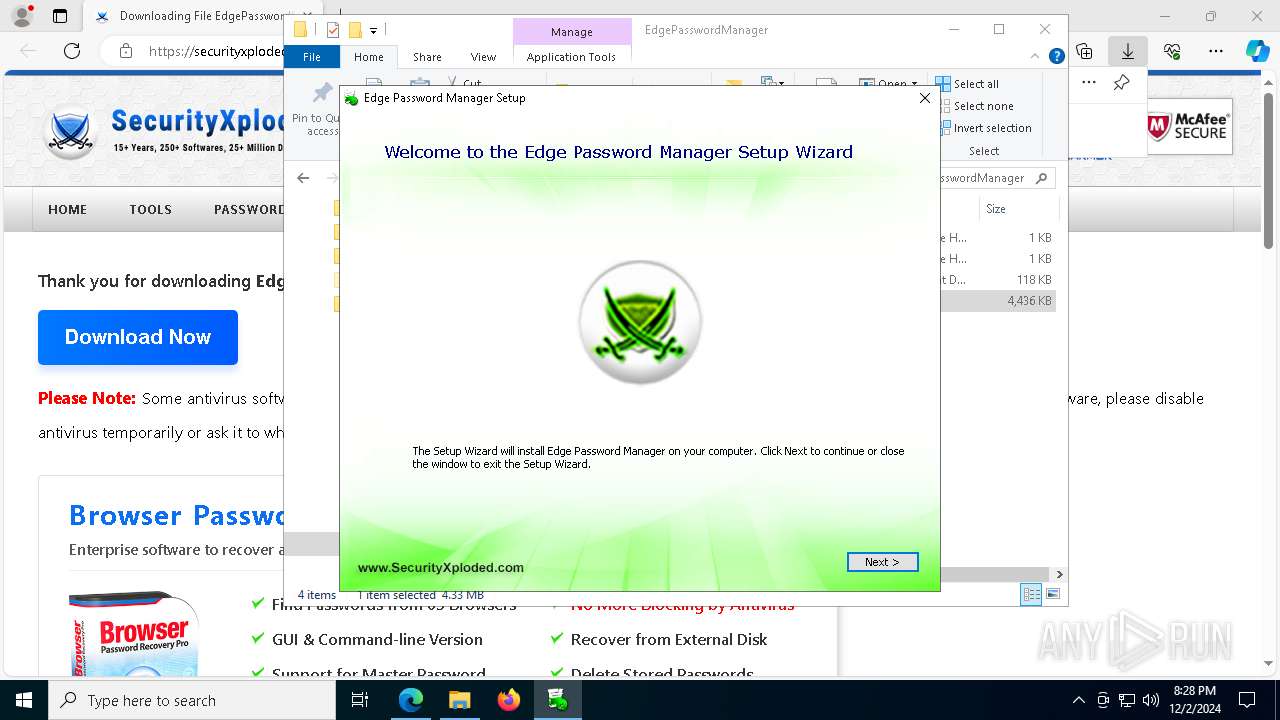The width and height of the screenshot is (1280, 720).
Task: Pin the downloads flyout with pin icon
Action: [x=1121, y=83]
